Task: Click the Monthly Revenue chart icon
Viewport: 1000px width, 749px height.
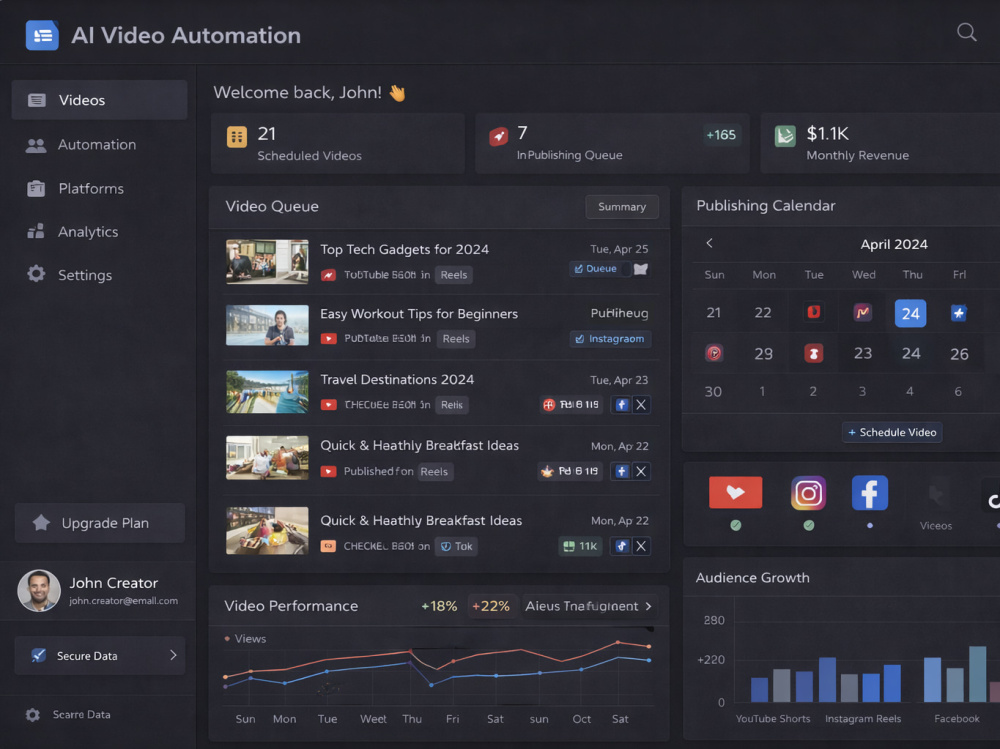Action: point(785,136)
